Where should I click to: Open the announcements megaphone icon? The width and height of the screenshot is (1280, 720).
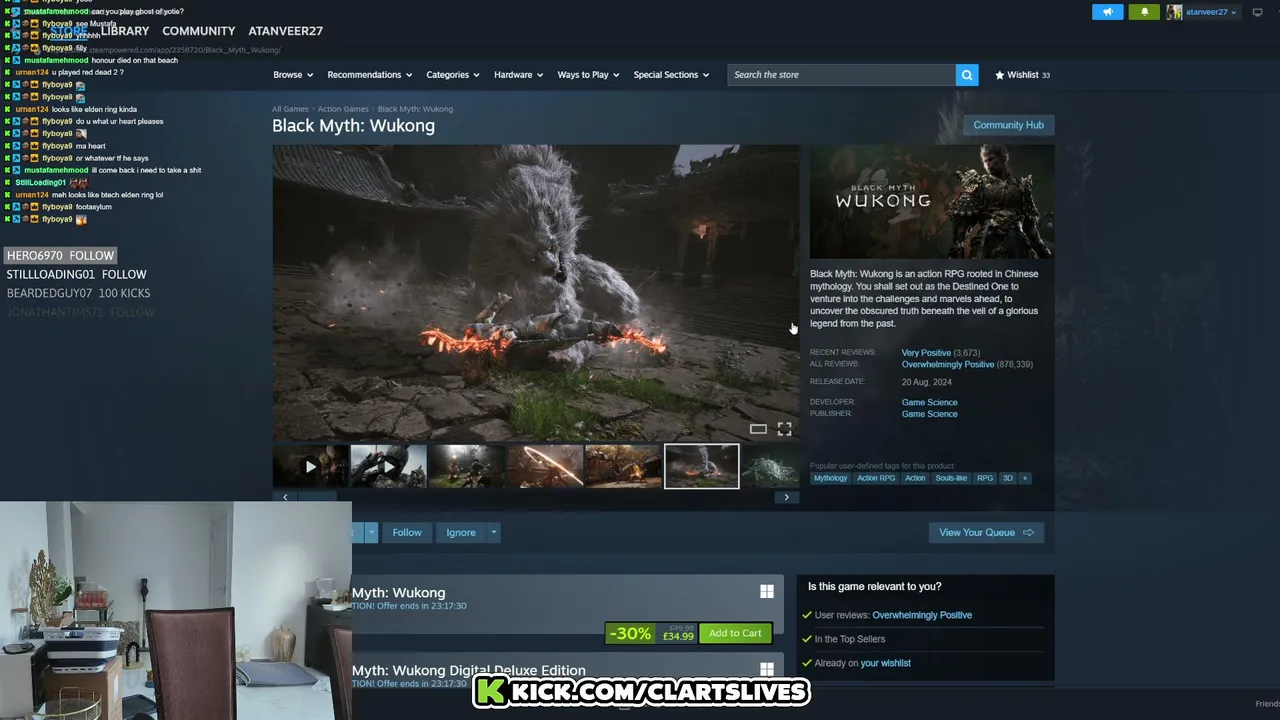(x=1107, y=12)
